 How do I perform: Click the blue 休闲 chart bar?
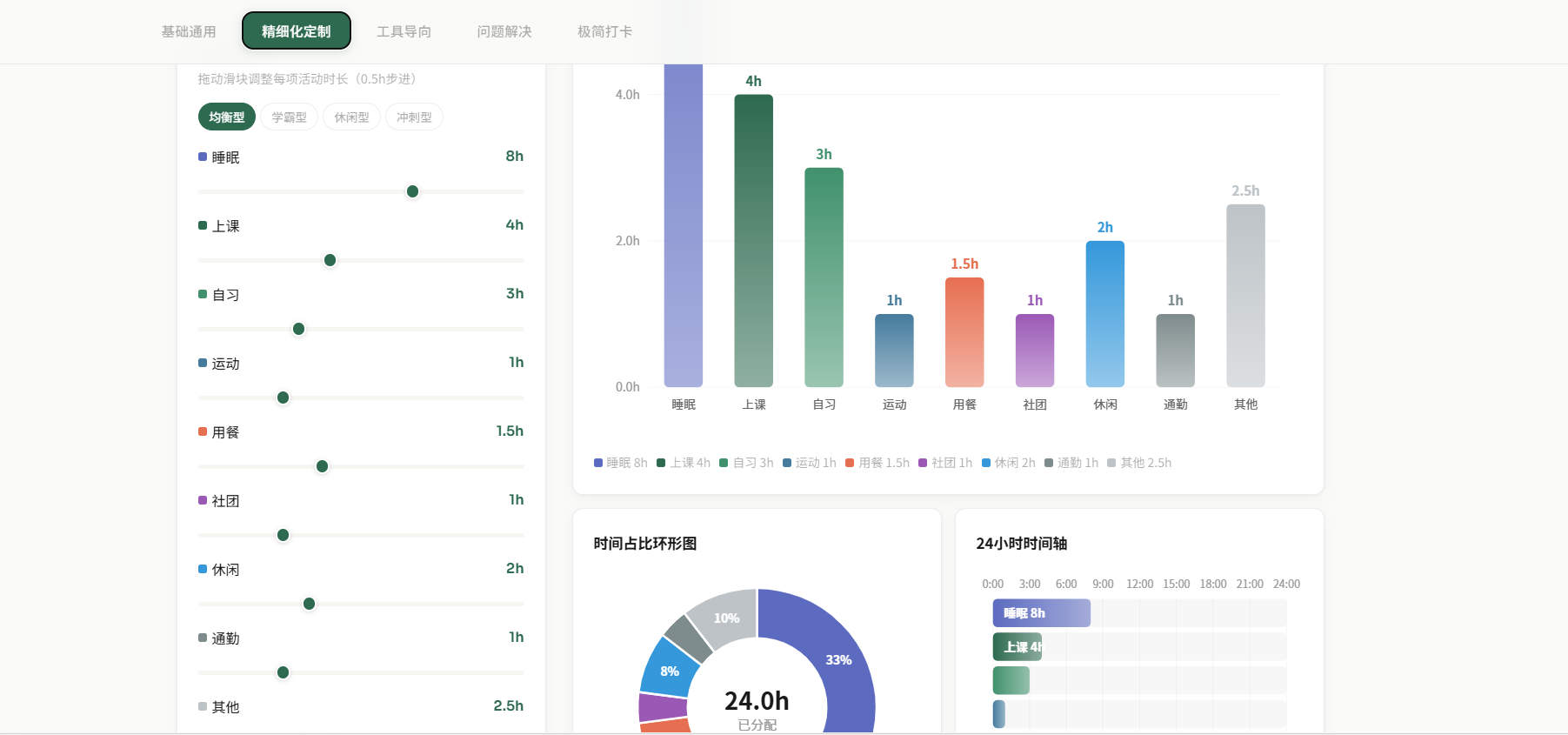pyautogui.click(x=1104, y=314)
